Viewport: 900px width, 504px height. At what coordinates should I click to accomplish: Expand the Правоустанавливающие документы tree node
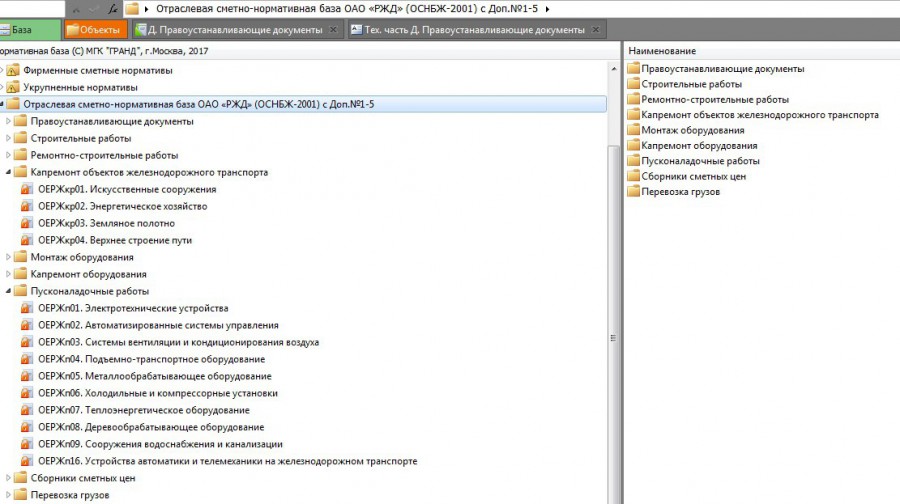pyautogui.click(x=8, y=121)
